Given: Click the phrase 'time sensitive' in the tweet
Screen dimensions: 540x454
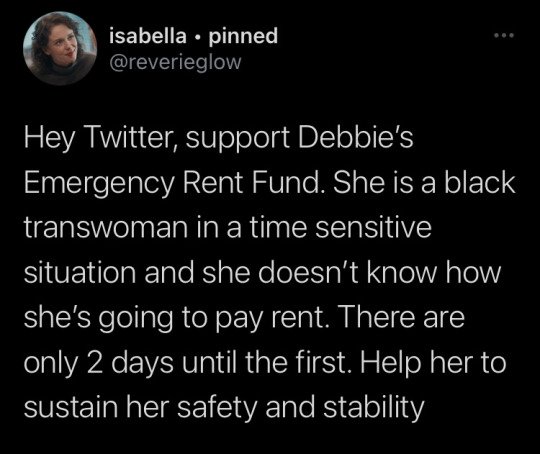Looking at the screenshot, I should [341, 227].
